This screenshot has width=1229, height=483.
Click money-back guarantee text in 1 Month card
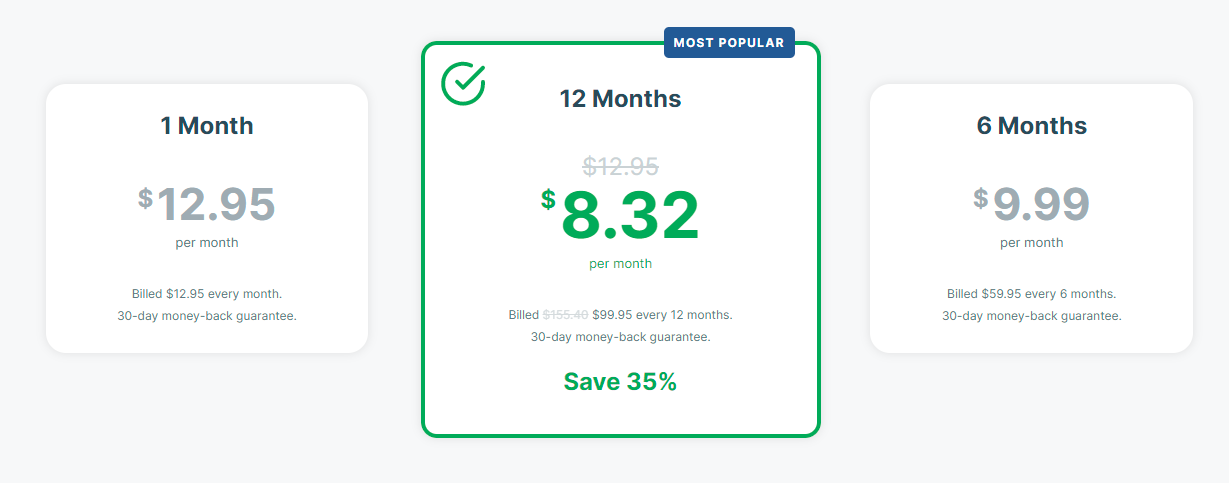[x=207, y=316]
